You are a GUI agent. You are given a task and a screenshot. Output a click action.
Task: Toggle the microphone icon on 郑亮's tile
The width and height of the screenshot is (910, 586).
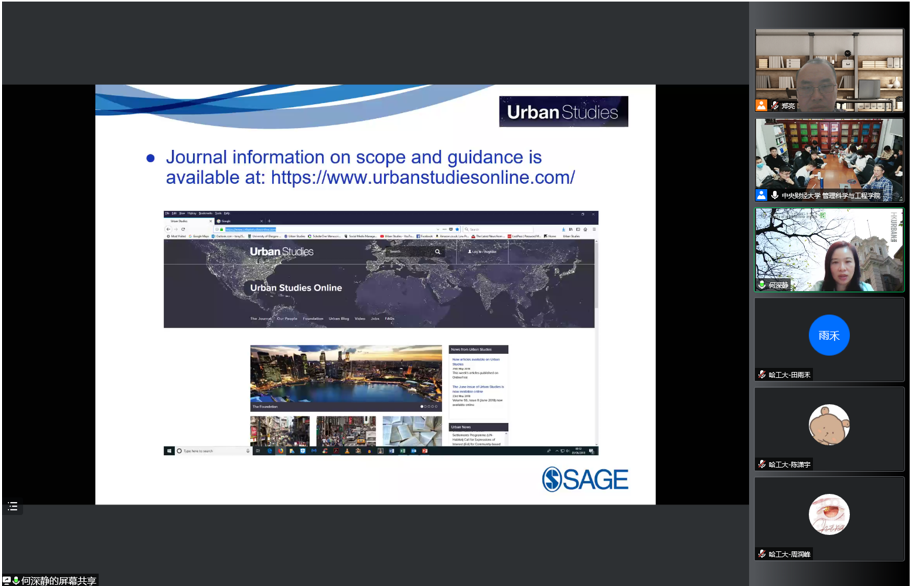click(x=774, y=105)
